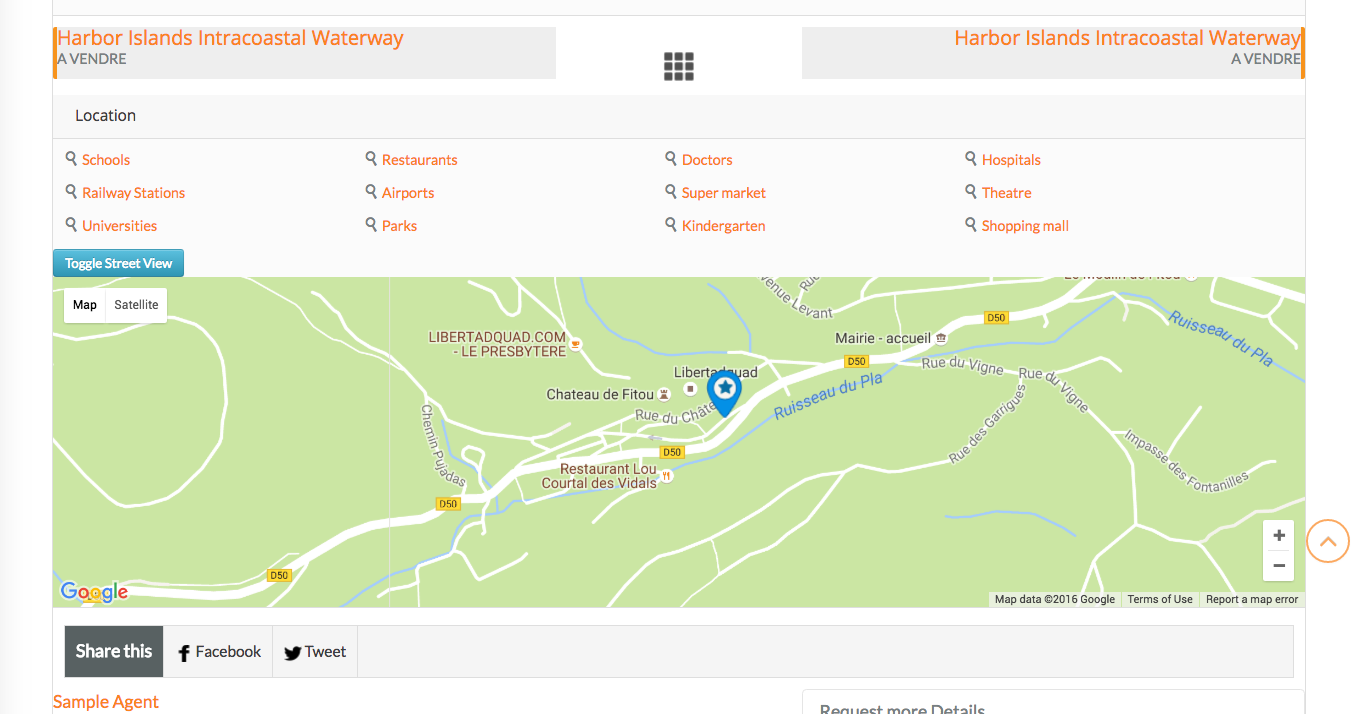Select the Map view tab
Viewport: 1353px width, 714px height.
(85, 305)
